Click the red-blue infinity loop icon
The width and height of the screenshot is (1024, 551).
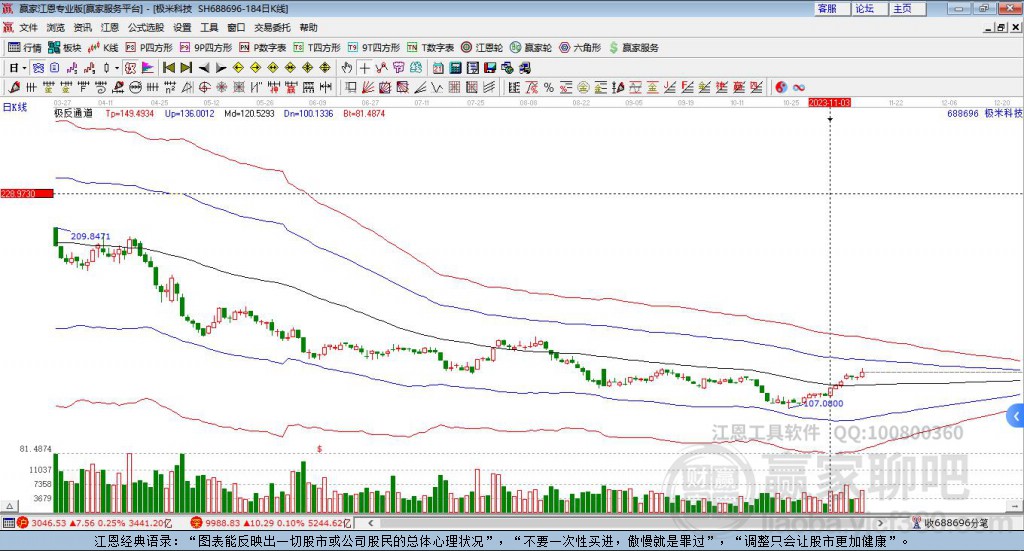pos(798,87)
